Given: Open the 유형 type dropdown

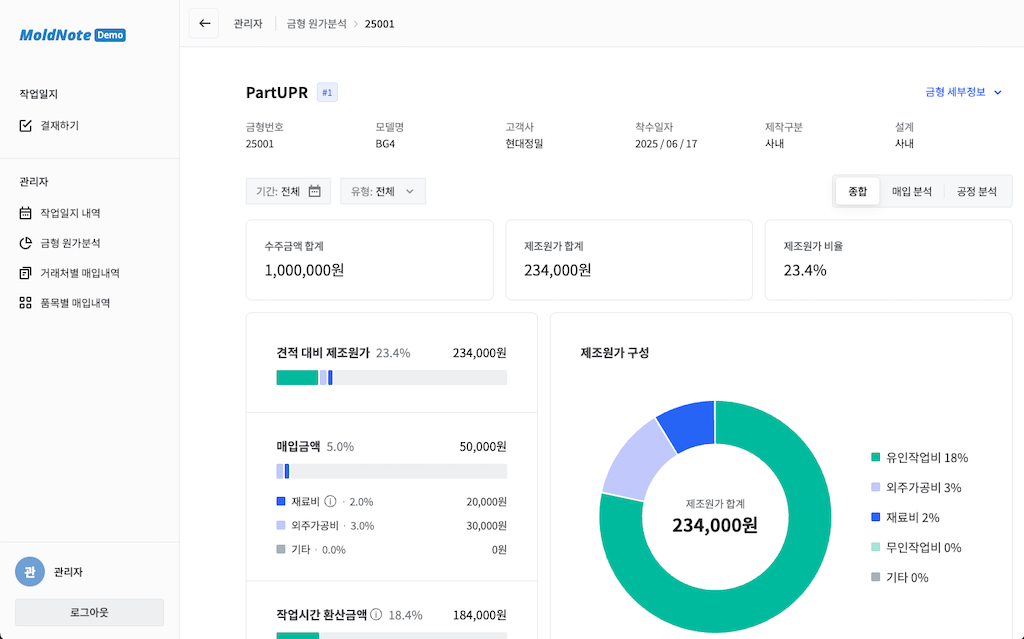Looking at the screenshot, I should (x=383, y=191).
